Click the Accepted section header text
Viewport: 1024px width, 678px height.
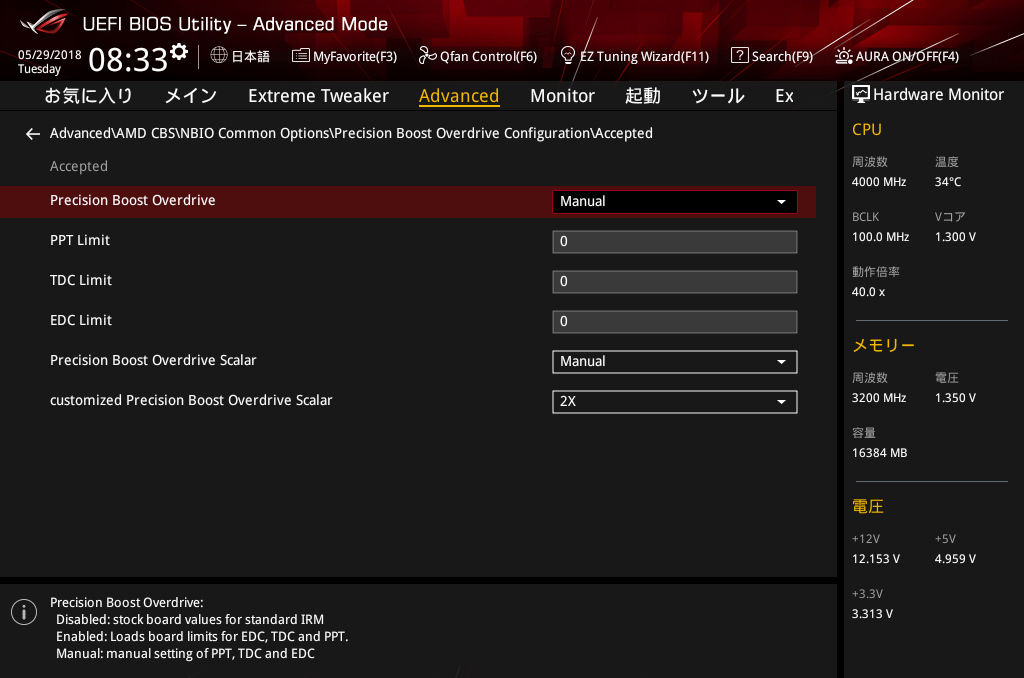79,167
